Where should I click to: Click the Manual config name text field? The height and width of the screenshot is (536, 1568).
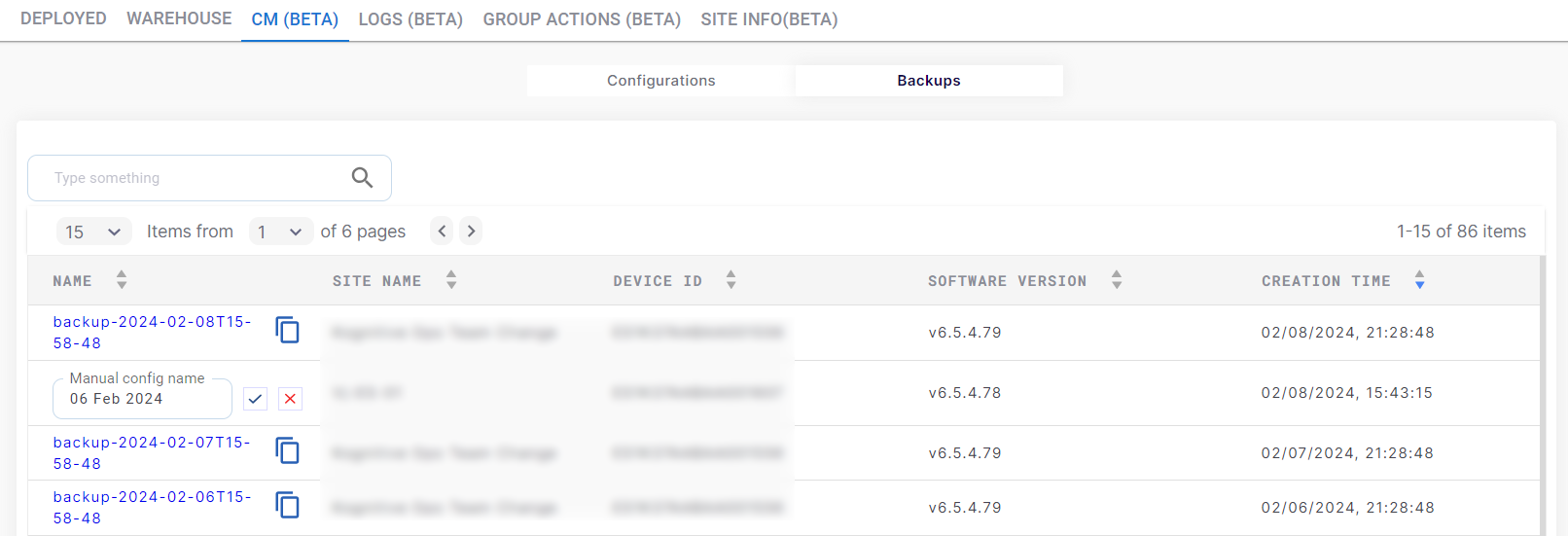[141, 399]
